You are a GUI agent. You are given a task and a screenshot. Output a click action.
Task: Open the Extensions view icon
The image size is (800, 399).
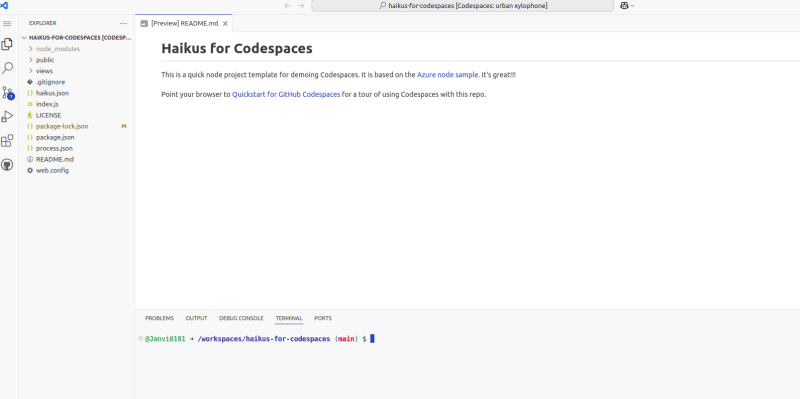tap(7, 141)
